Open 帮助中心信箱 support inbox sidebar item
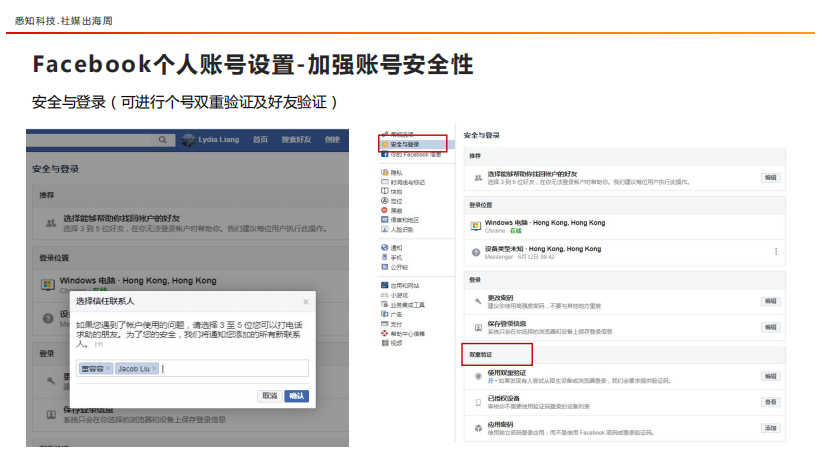 (x=403, y=334)
